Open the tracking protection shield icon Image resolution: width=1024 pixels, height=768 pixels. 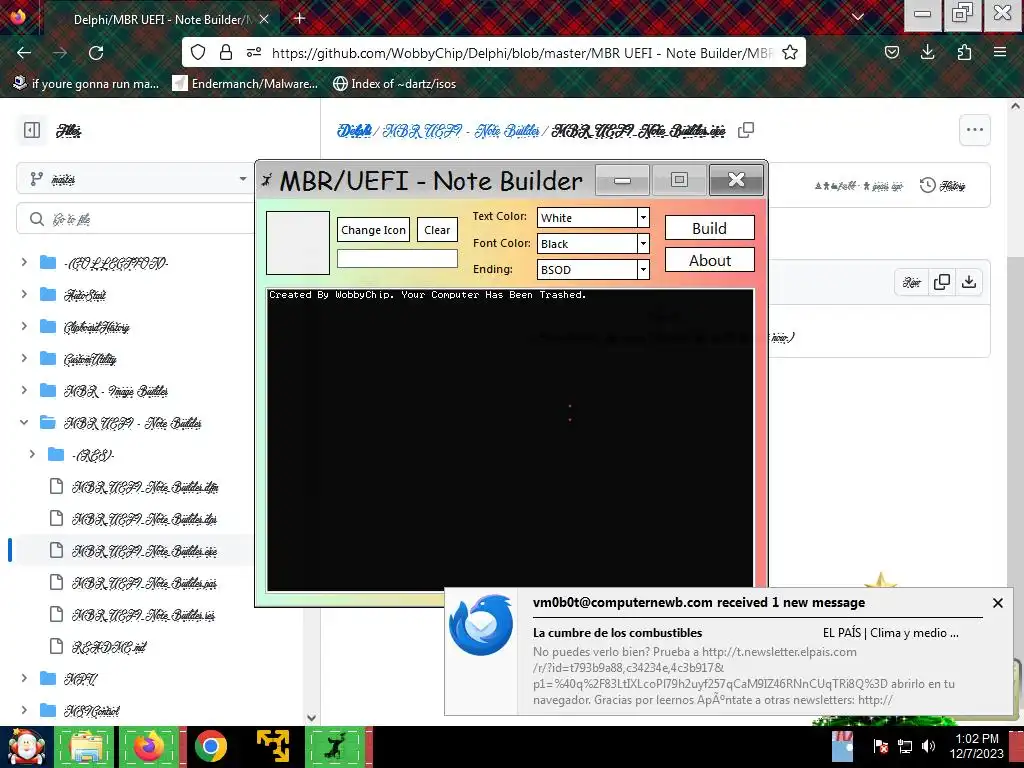[x=198, y=52]
